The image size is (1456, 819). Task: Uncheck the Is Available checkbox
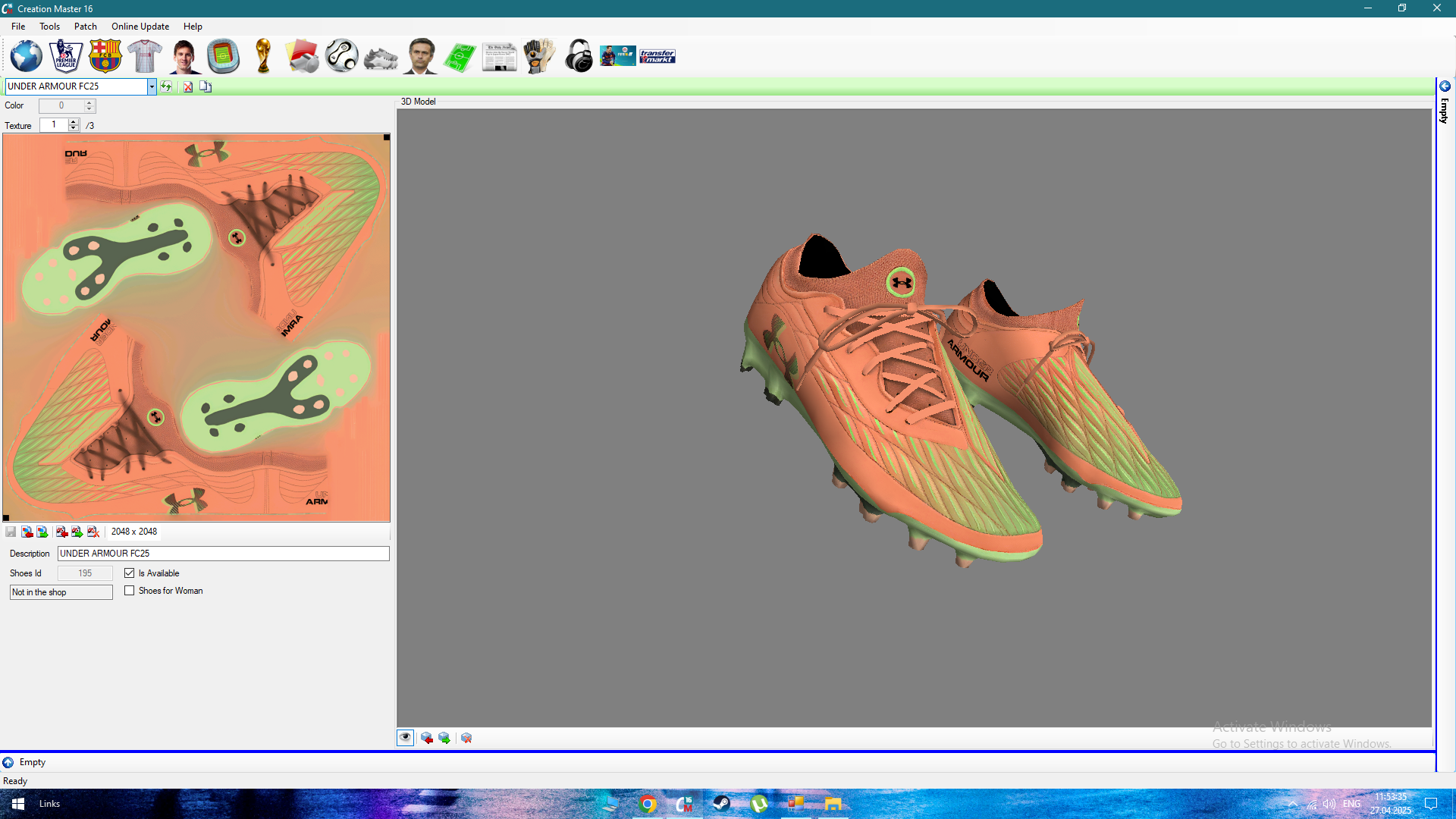pos(130,573)
